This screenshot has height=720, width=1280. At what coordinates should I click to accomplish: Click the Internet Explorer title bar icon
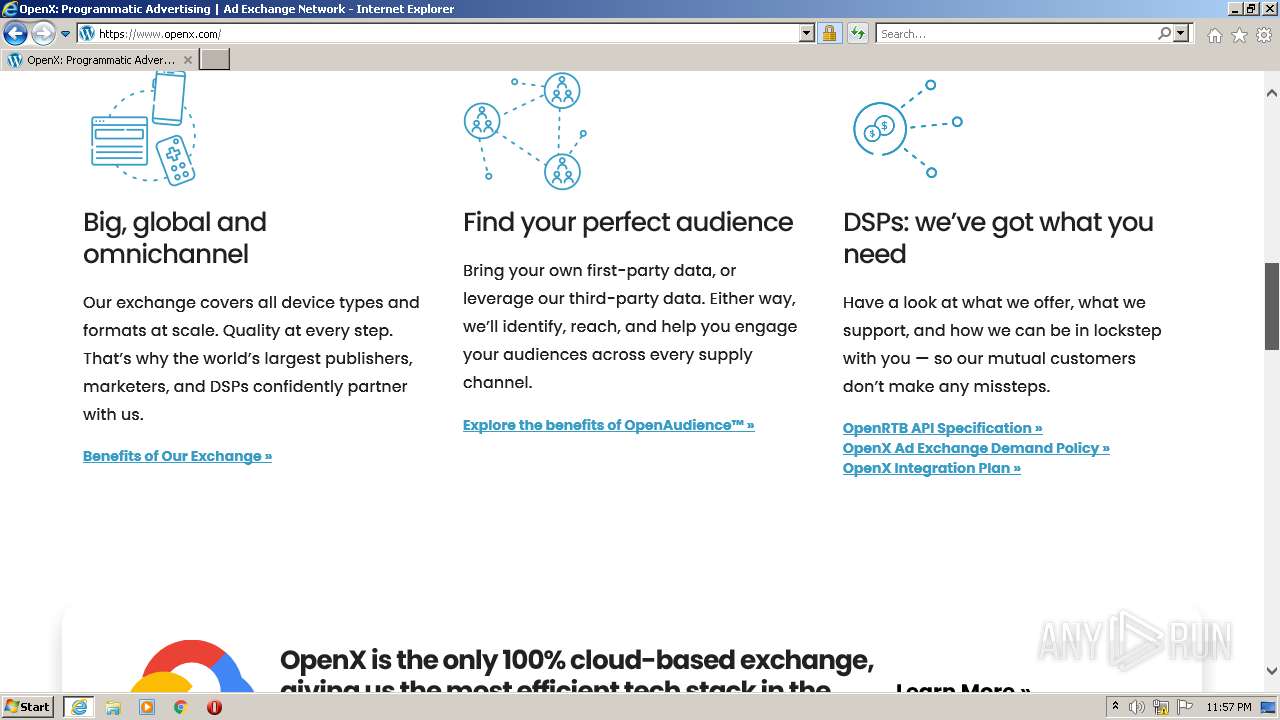(10, 9)
